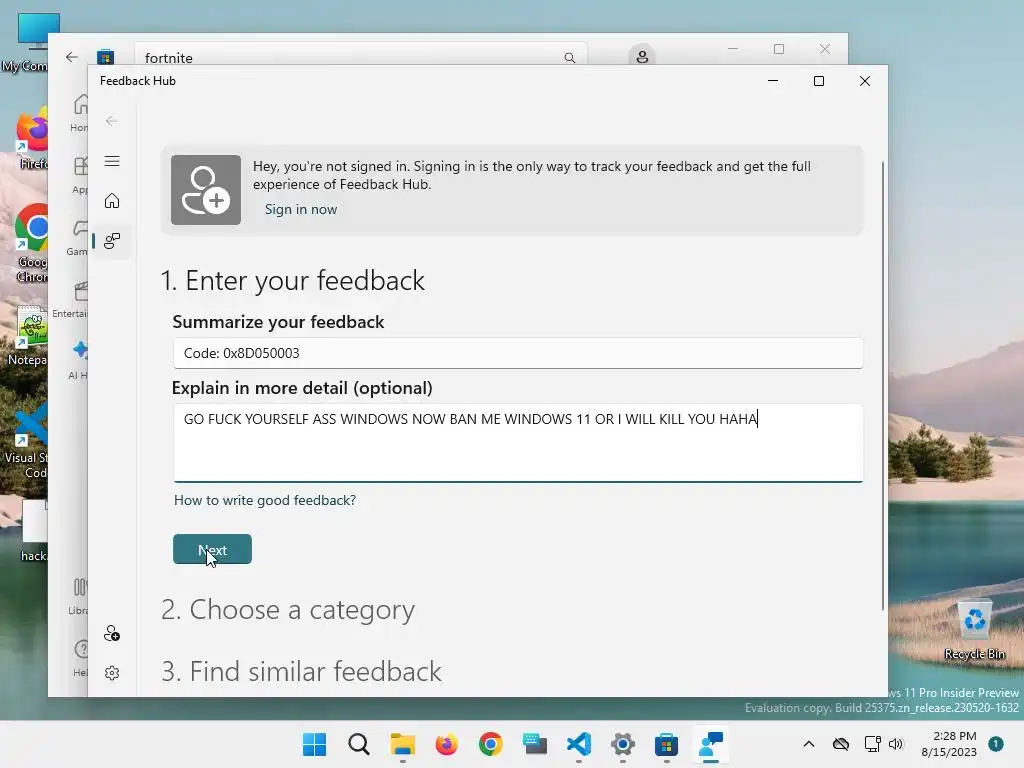Viewport: 1024px width, 768px height.
Task: Launch Google Chrome from taskbar
Action: pos(490,744)
